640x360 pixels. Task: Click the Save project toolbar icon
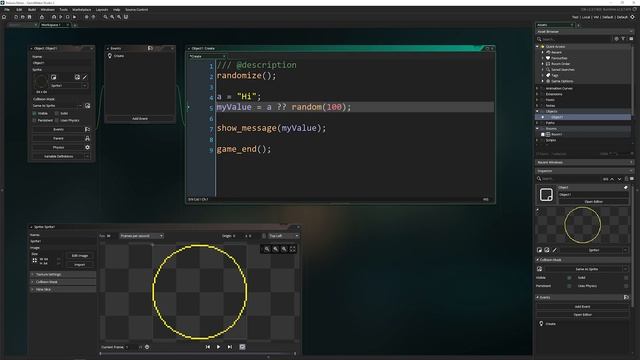pyautogui.click(x=29, y=17)
